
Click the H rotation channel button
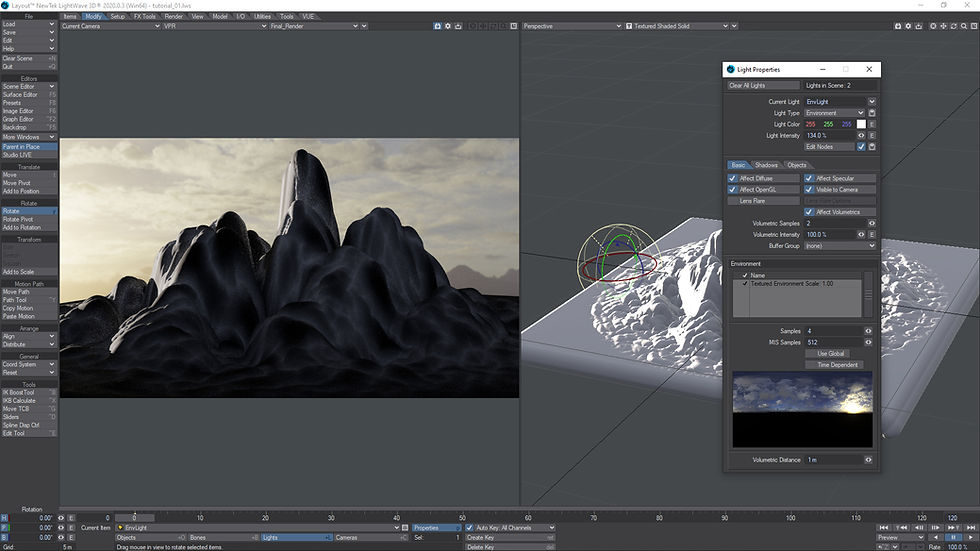4,518
